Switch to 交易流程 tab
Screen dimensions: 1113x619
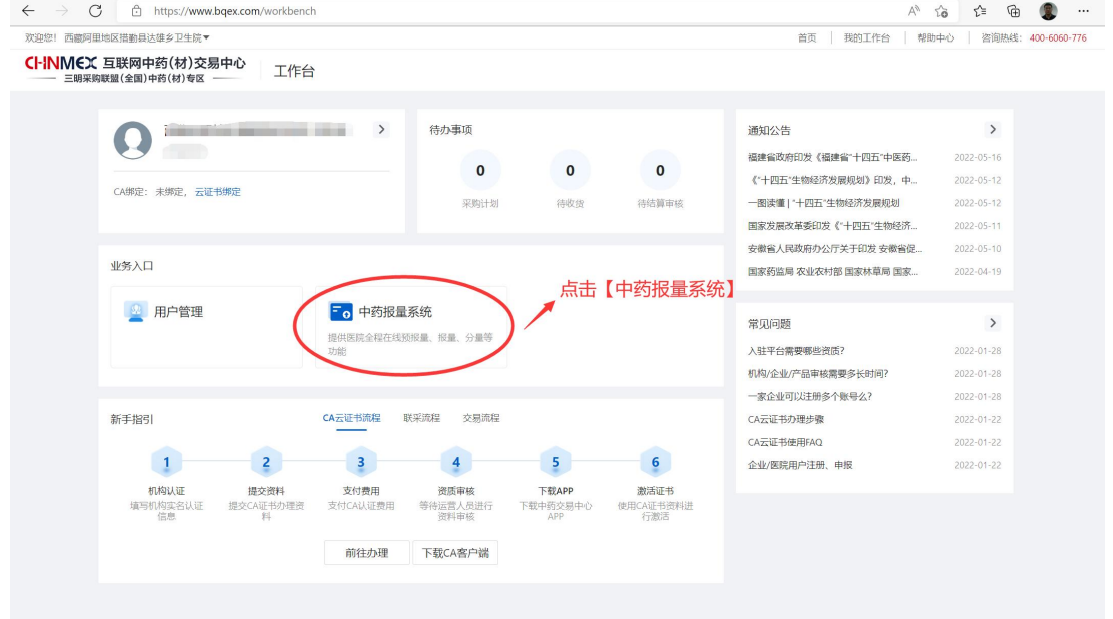click(481, 418)
